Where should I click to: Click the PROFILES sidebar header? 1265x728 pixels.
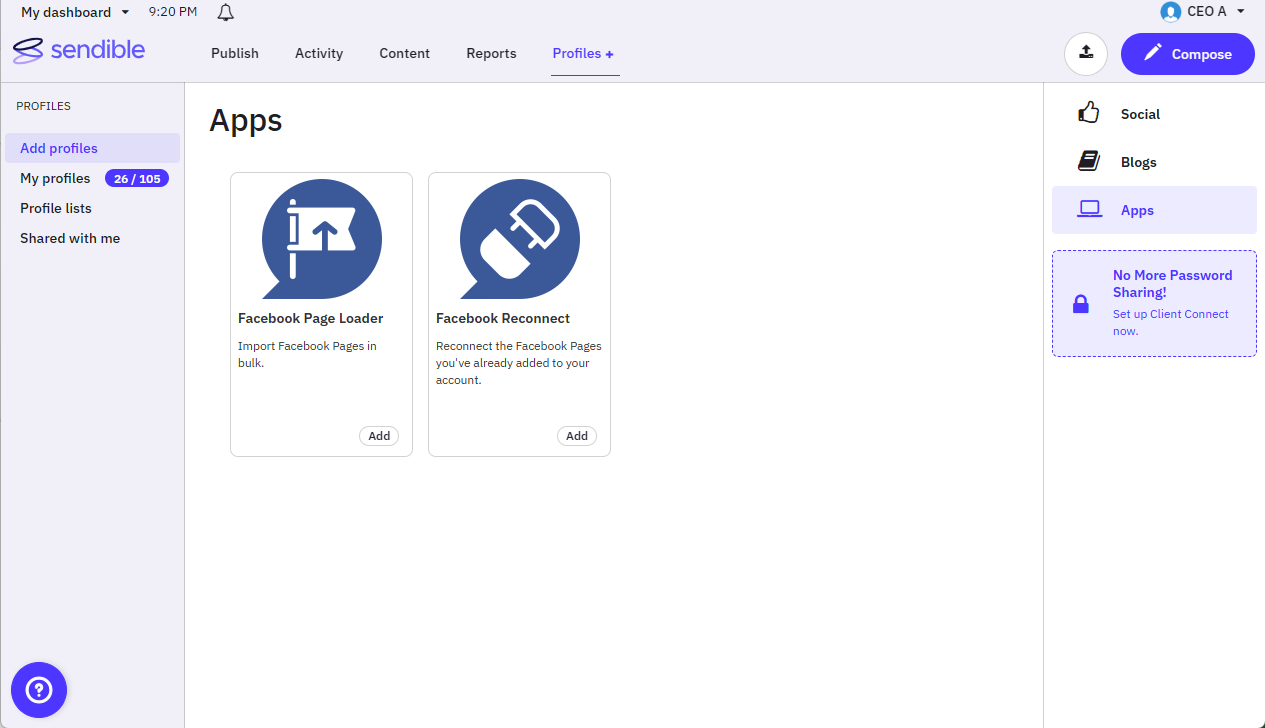[43, 106]
